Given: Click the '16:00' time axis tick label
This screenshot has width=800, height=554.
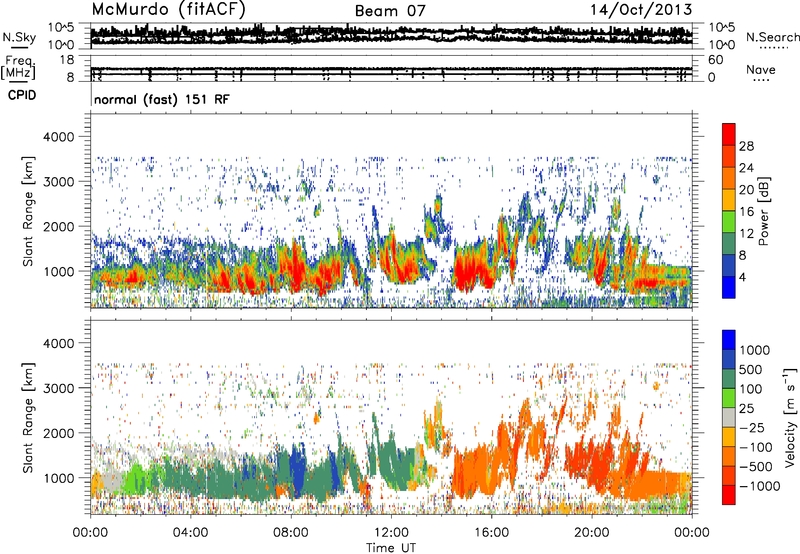Looking at the screenshot, I should click(491, 533).
